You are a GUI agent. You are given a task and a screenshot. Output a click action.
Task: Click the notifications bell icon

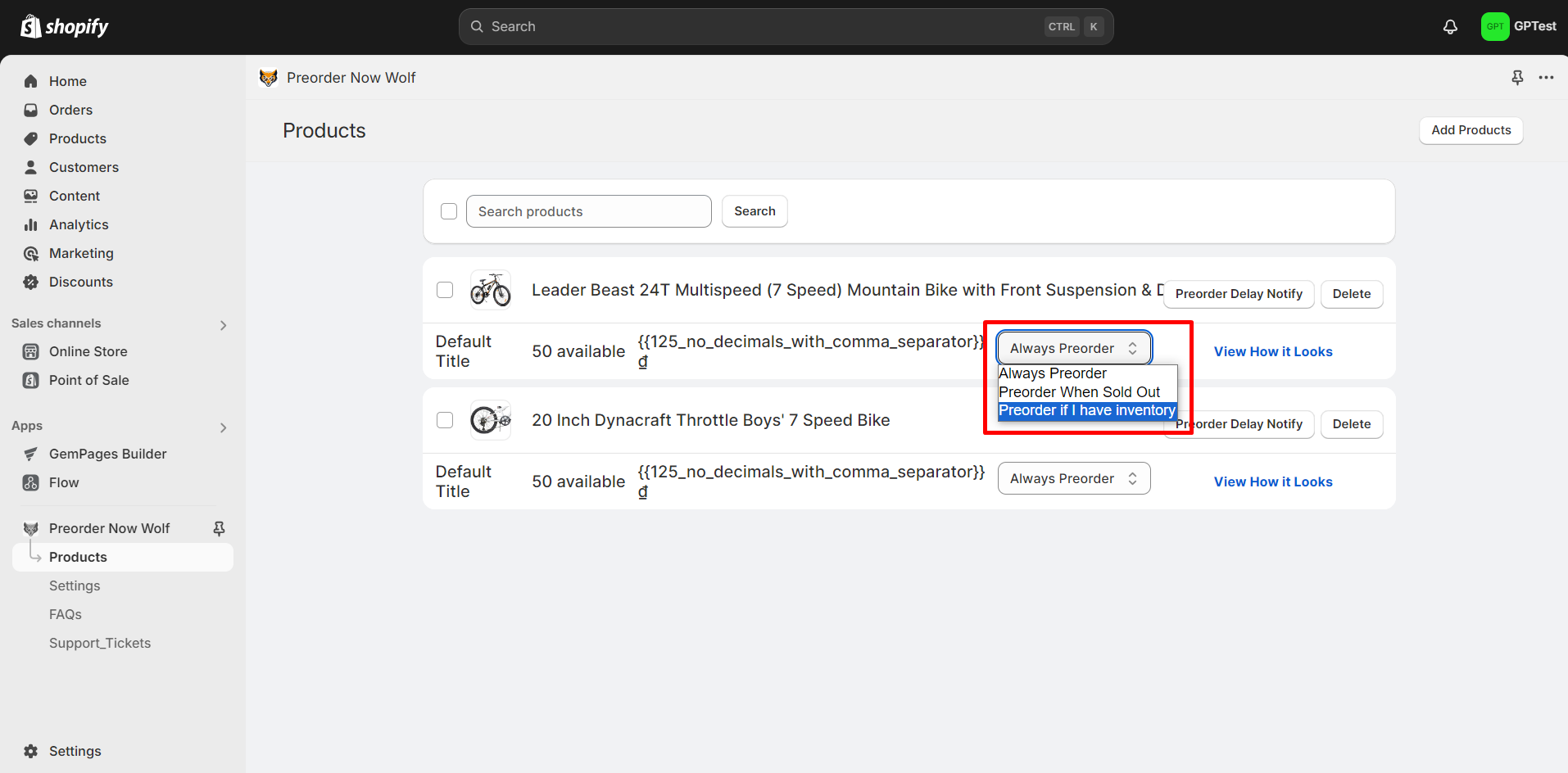click(1450, 27)
